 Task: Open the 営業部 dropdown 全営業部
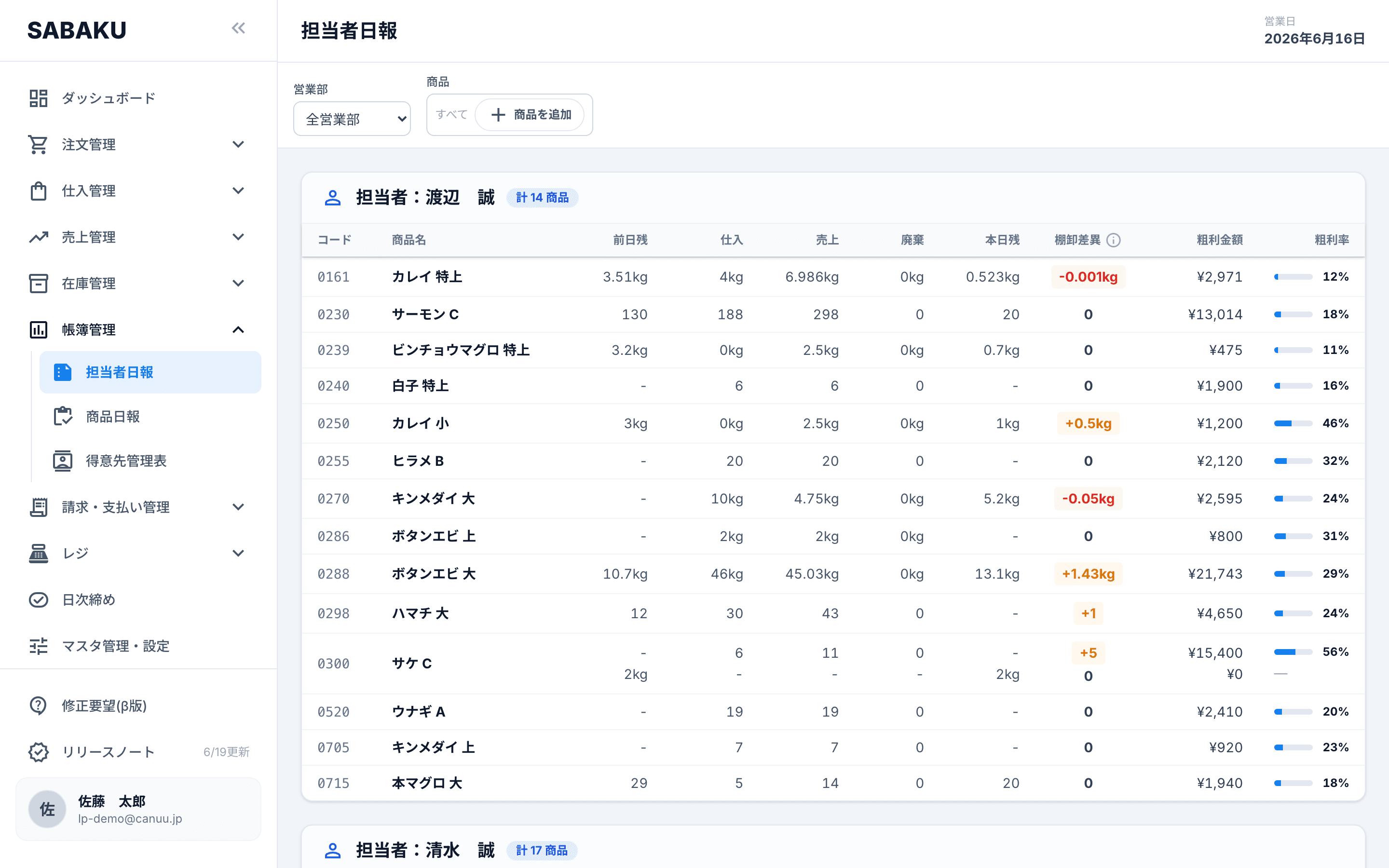point(352,119)
